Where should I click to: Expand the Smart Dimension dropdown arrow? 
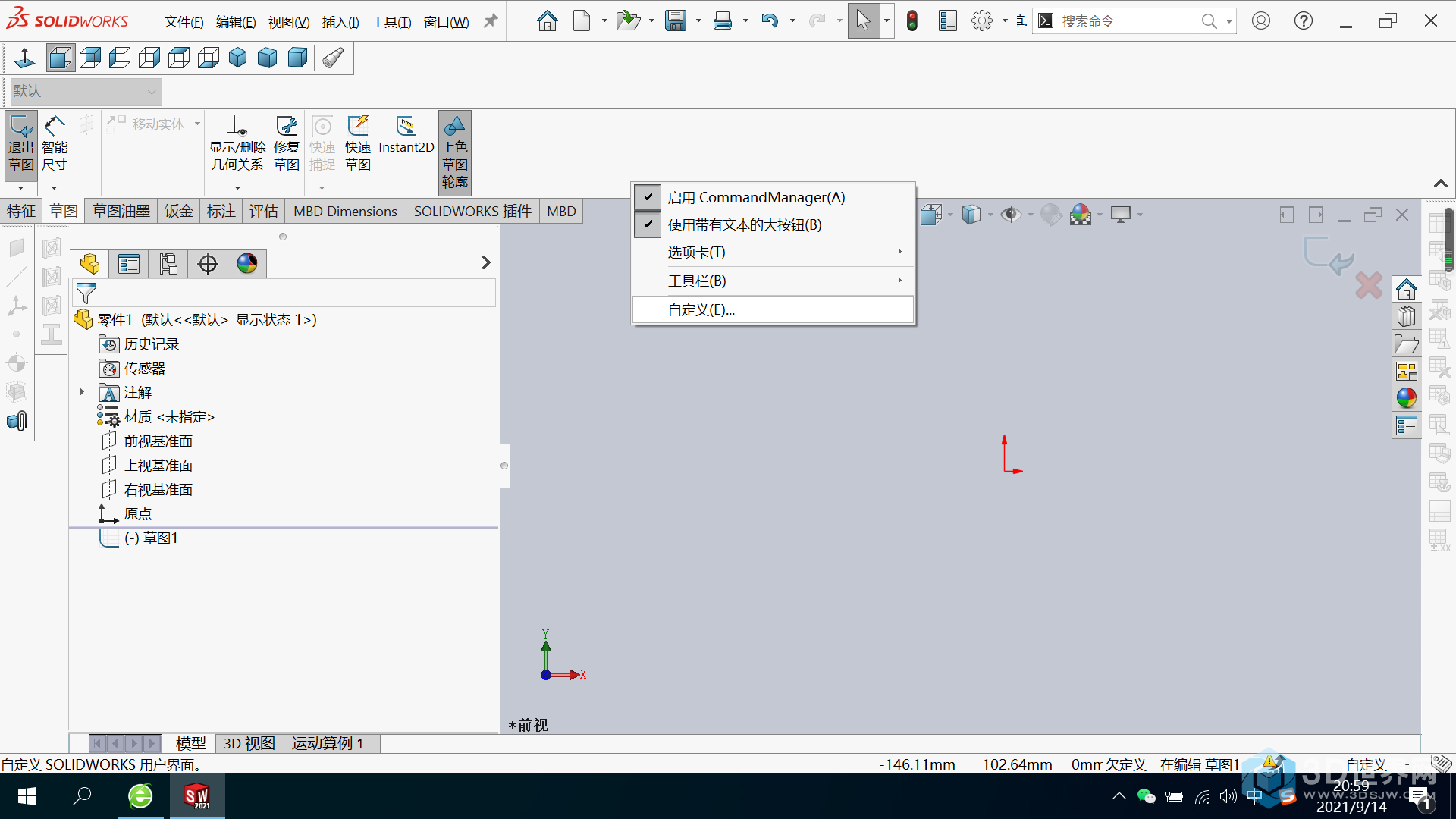pyautogui.click(x=54, y=187)
